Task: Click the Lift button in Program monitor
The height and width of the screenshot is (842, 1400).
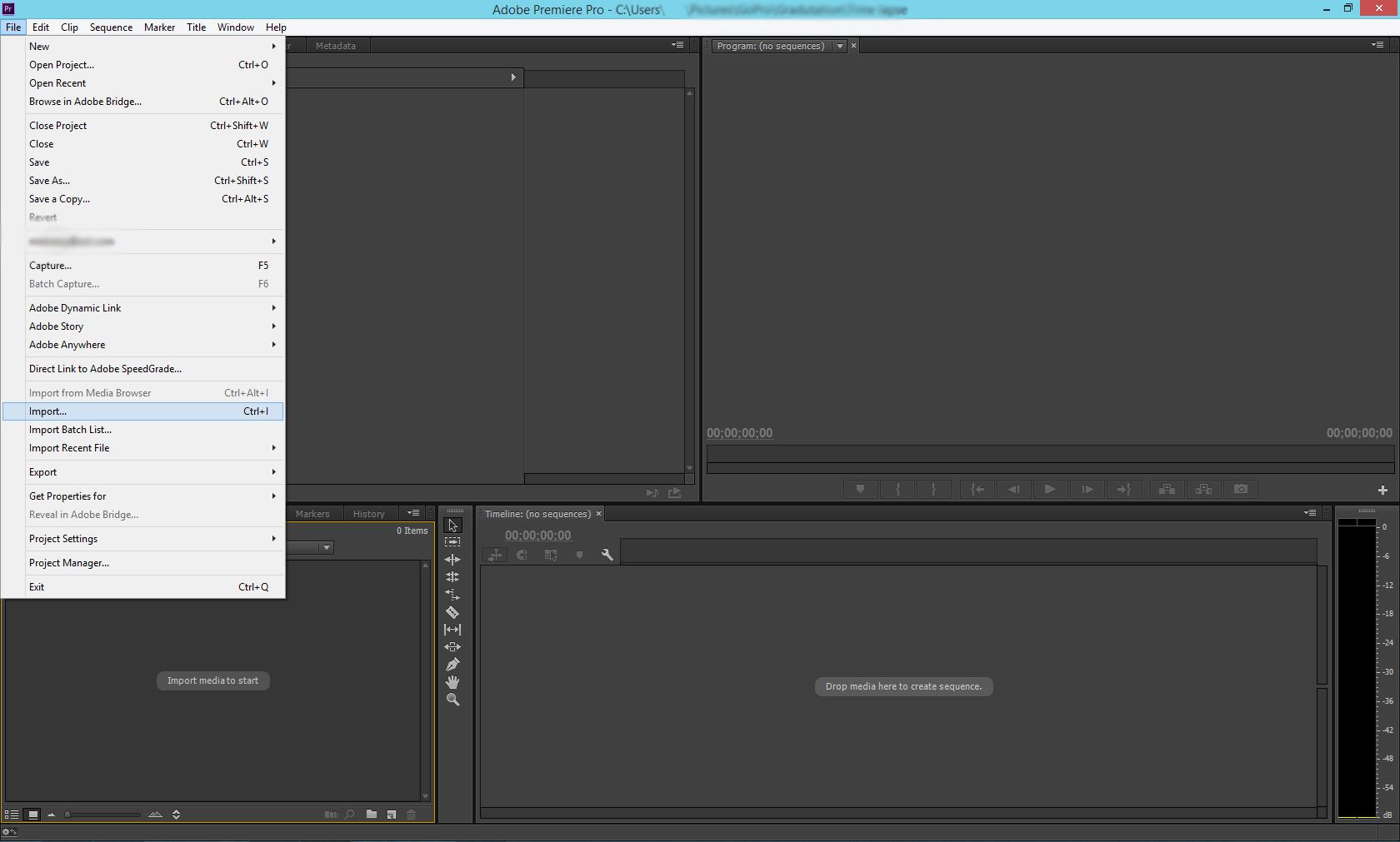Action: (x=1167, y=489)
